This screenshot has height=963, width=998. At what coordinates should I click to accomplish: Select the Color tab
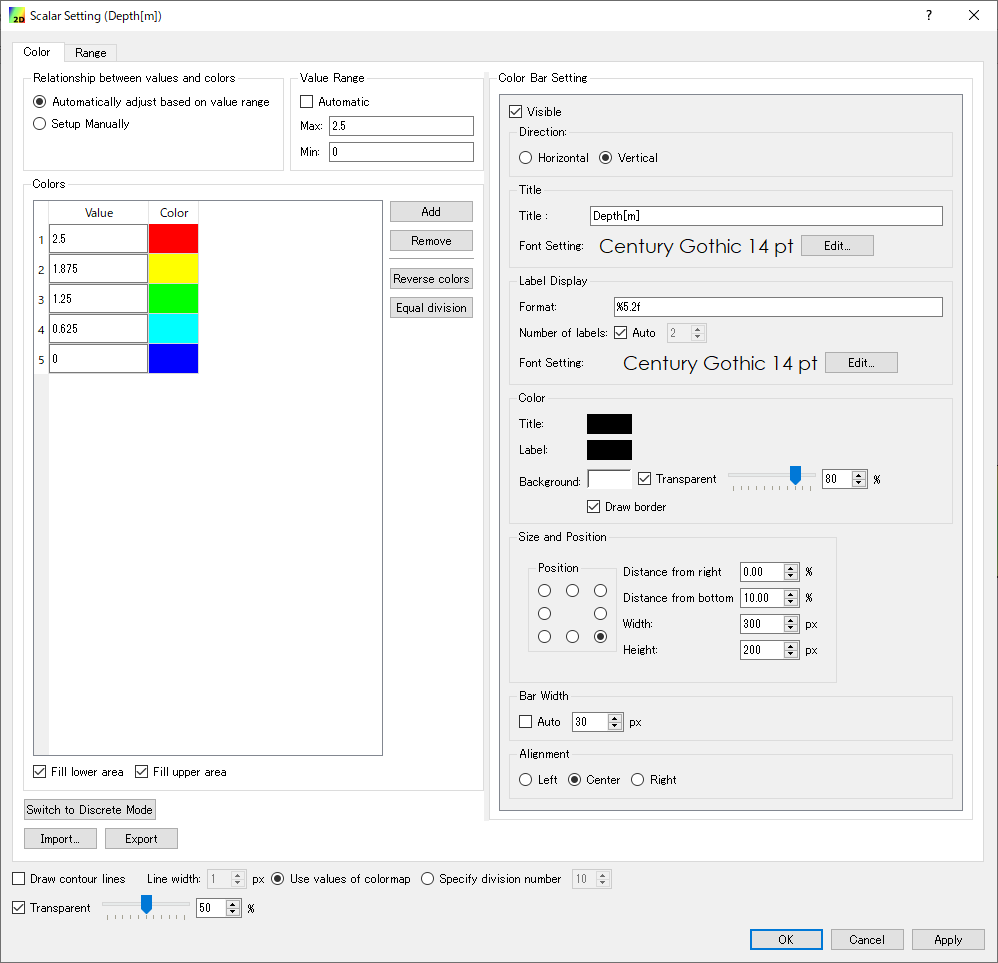tap(37, 52)
